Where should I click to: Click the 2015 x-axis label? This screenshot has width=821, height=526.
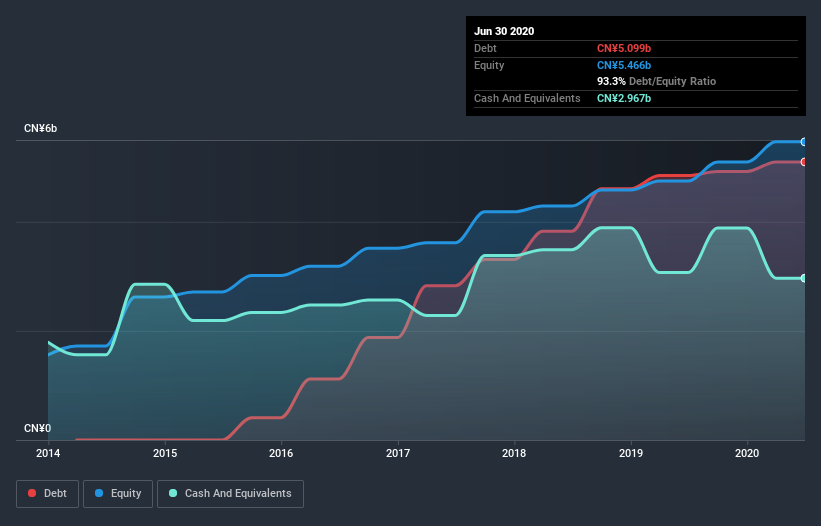165,453
